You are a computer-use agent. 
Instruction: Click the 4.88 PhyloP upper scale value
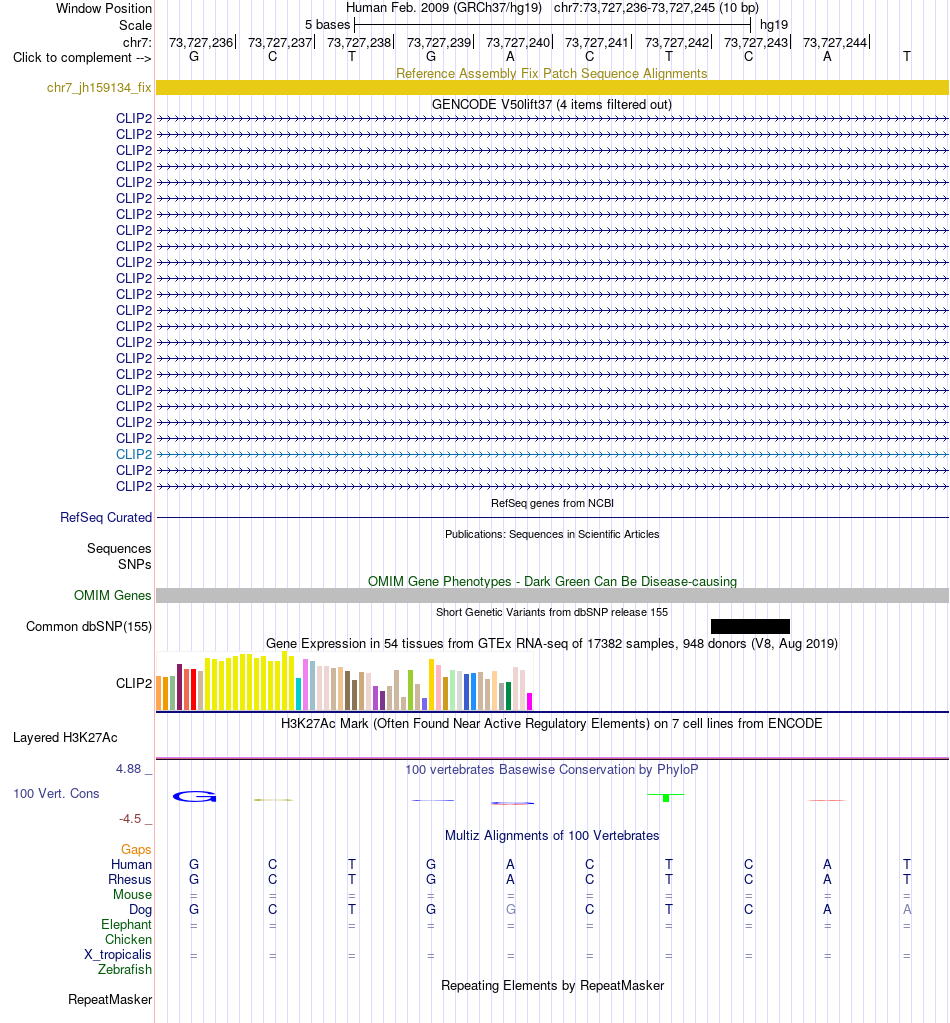(x=129, y=769)
